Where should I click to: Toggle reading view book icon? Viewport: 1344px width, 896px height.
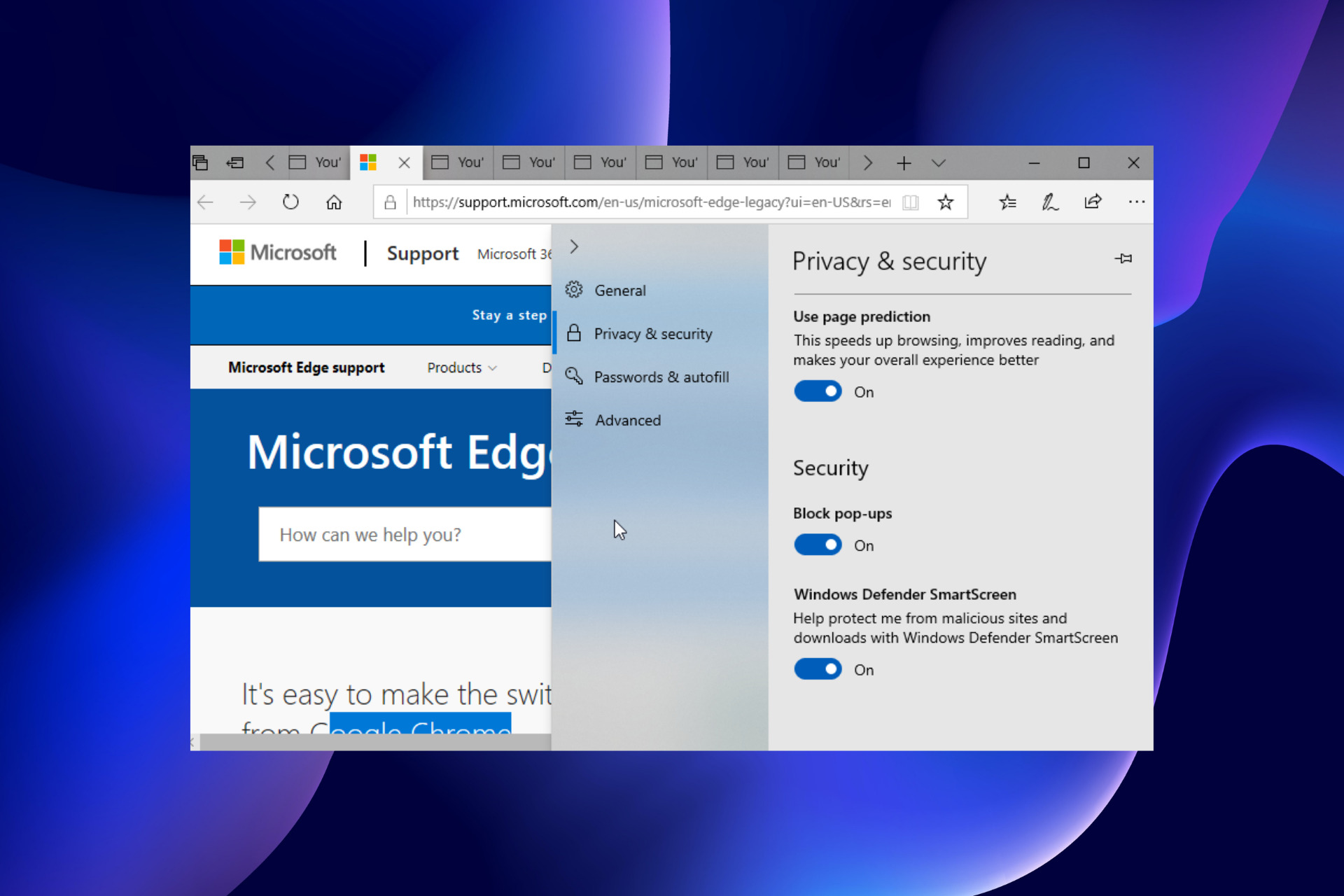[x=911, y=202]
